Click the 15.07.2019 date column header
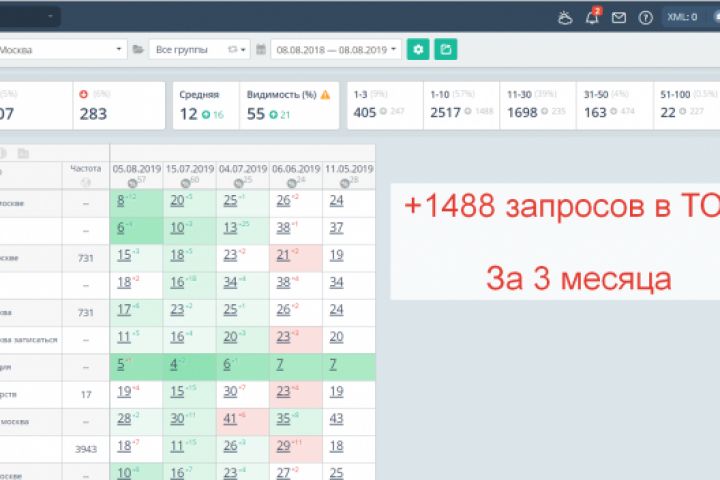 point(190,169)
